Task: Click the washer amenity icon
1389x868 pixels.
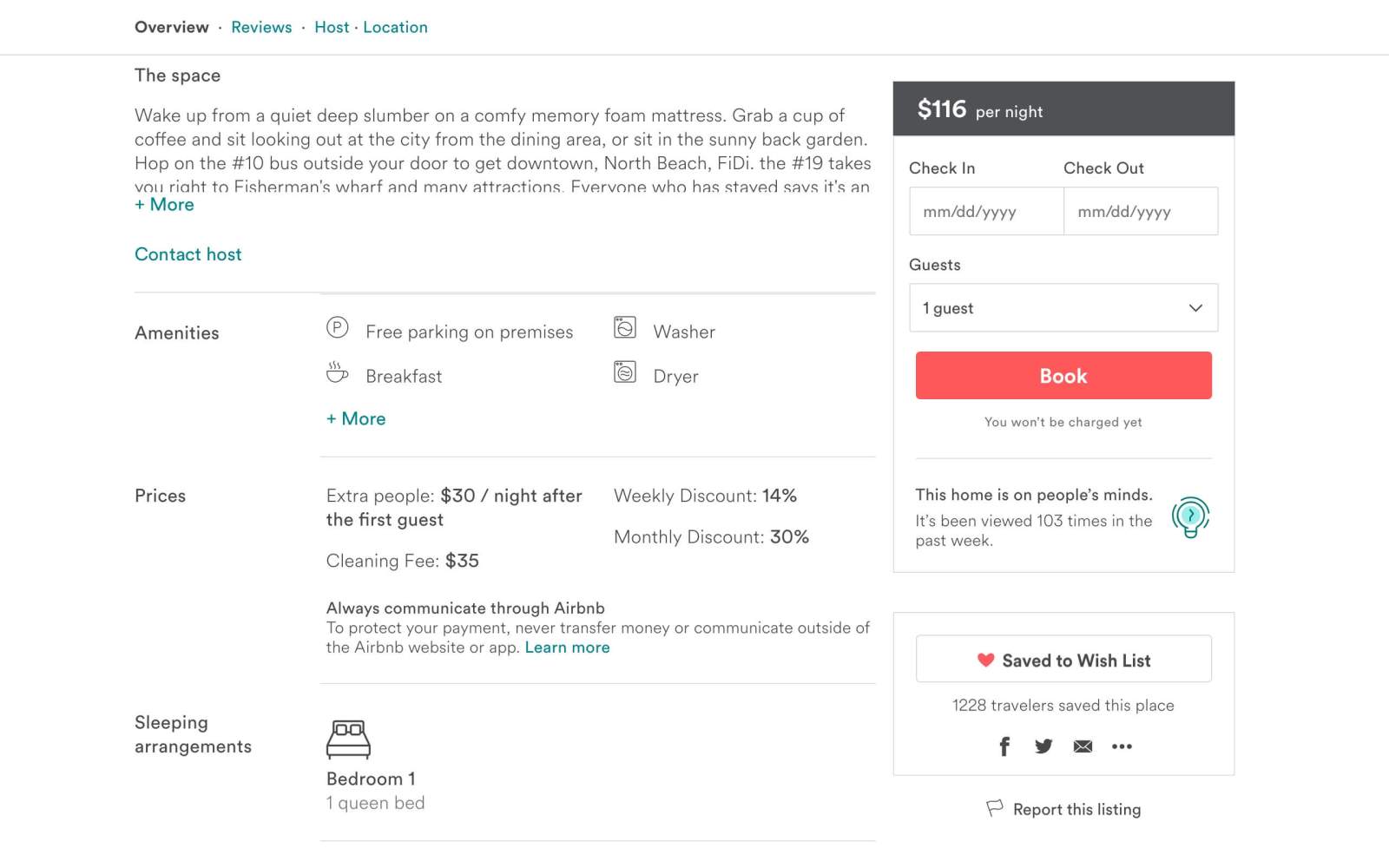Action: point(625,328)
